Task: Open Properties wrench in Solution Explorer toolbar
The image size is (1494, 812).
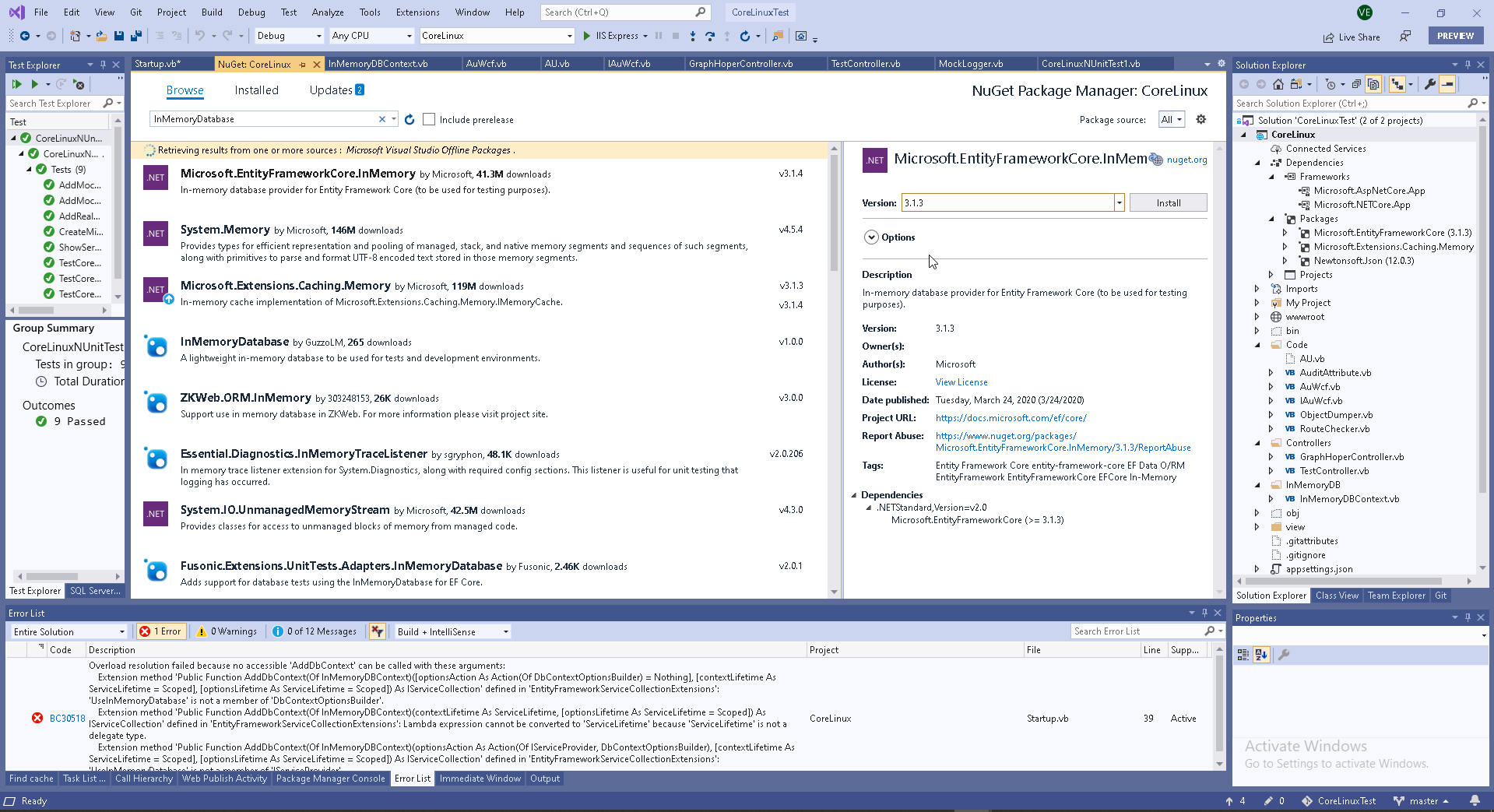Action: [x=1430, y=84]
